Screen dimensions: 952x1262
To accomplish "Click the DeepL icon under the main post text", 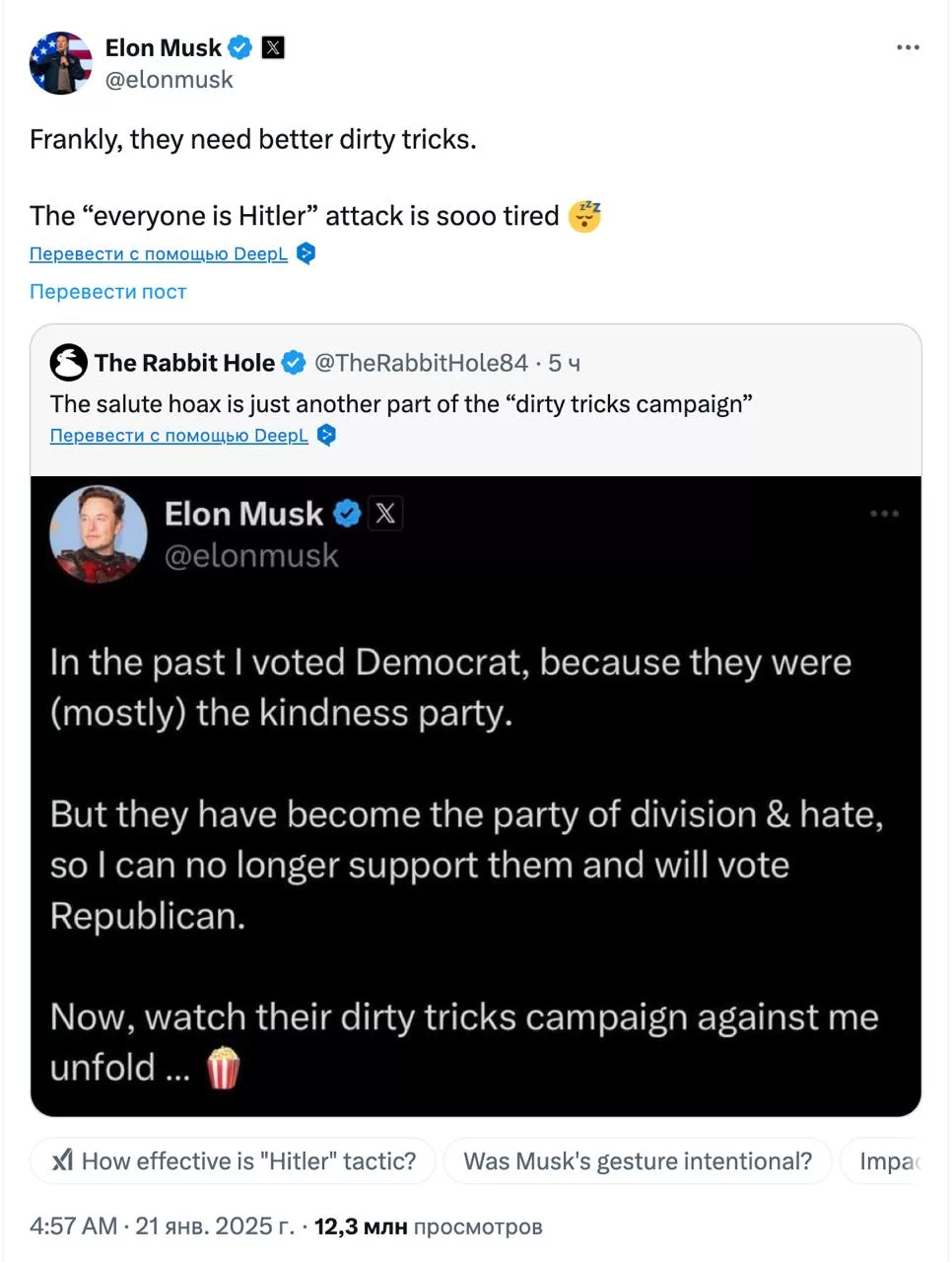I will [x=306, y=253].
